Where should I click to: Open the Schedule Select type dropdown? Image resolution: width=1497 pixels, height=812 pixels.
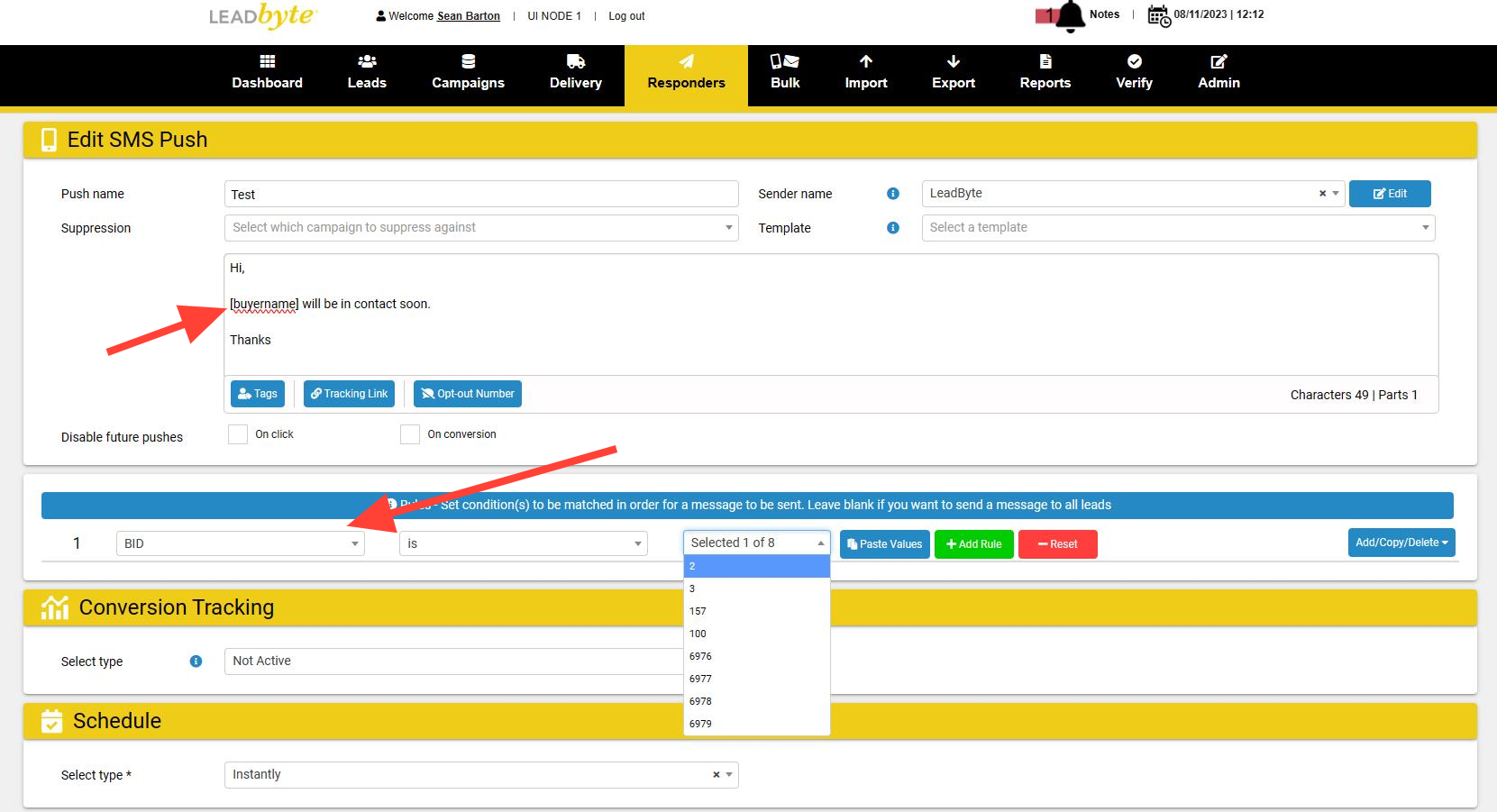481,775
